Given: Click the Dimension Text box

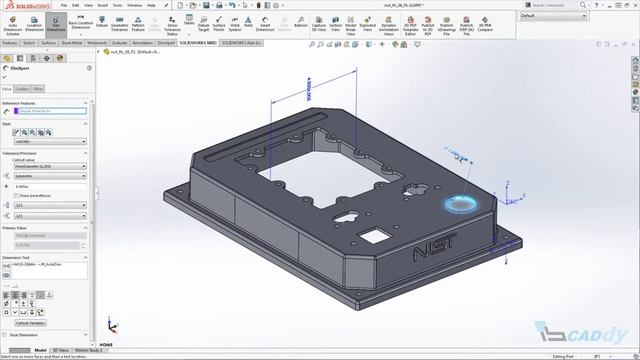Looking at the screenshot, I should pos(49,271).
